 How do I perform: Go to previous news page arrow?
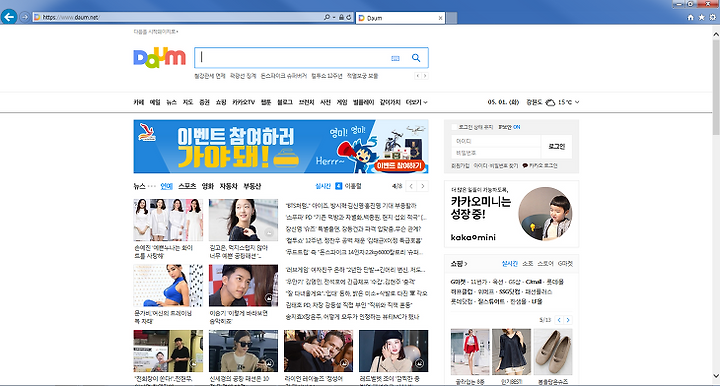tap(411, 186)
